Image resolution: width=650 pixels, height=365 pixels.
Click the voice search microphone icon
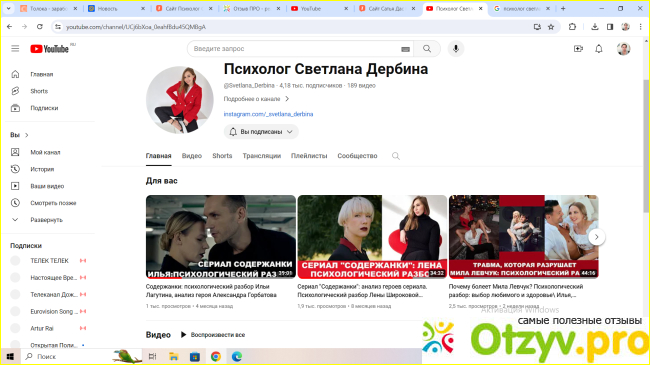[456, 49]
